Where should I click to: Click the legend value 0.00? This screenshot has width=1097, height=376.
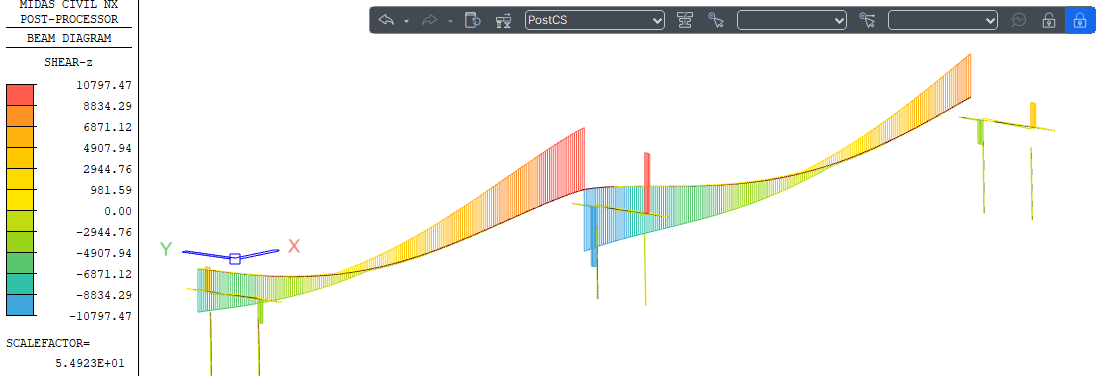(118, 211)
